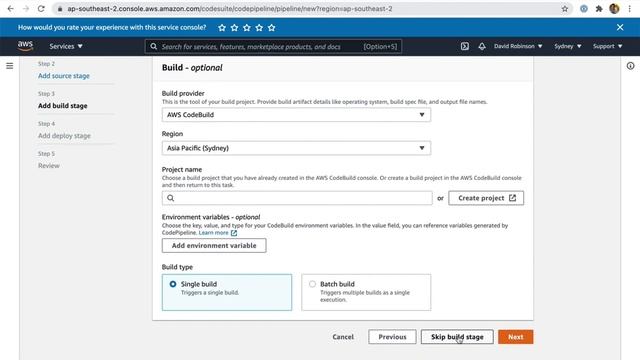Rate the console four stars
Screen dimensions: 640x360
coord(259,28)
